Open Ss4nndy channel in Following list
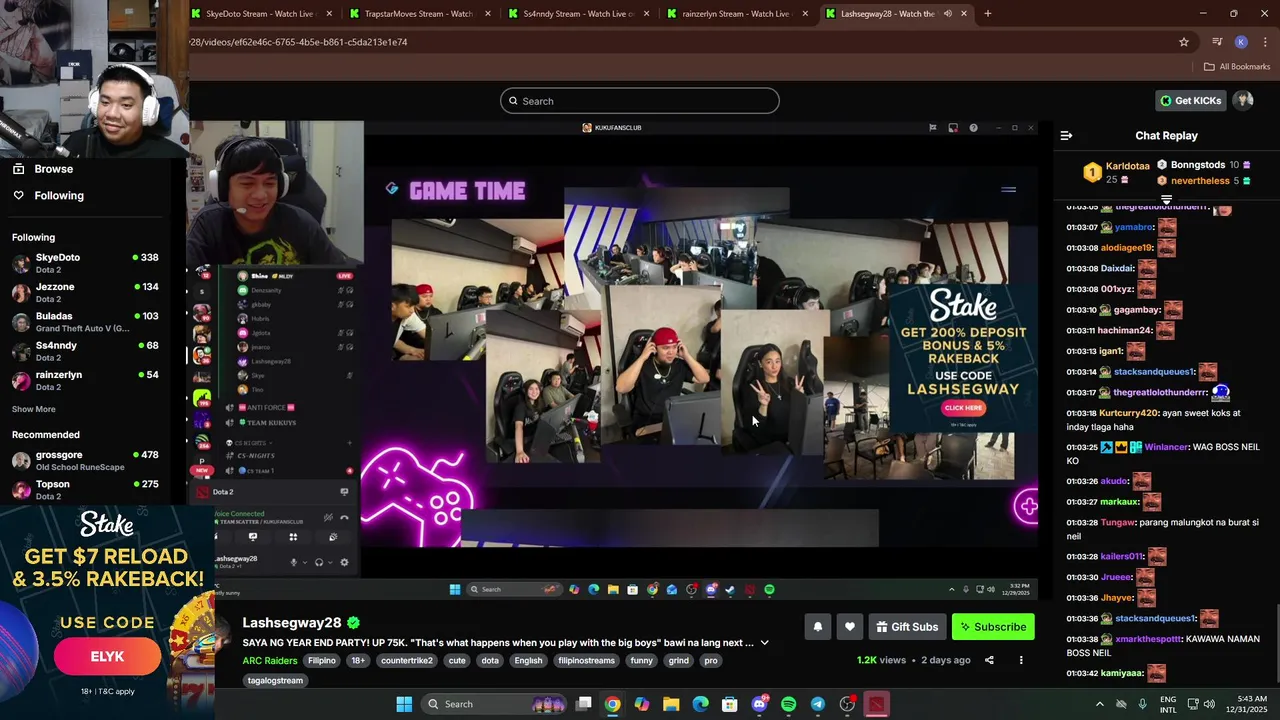The height and width of the screenshot is (720, 1280). coord(85,351)
